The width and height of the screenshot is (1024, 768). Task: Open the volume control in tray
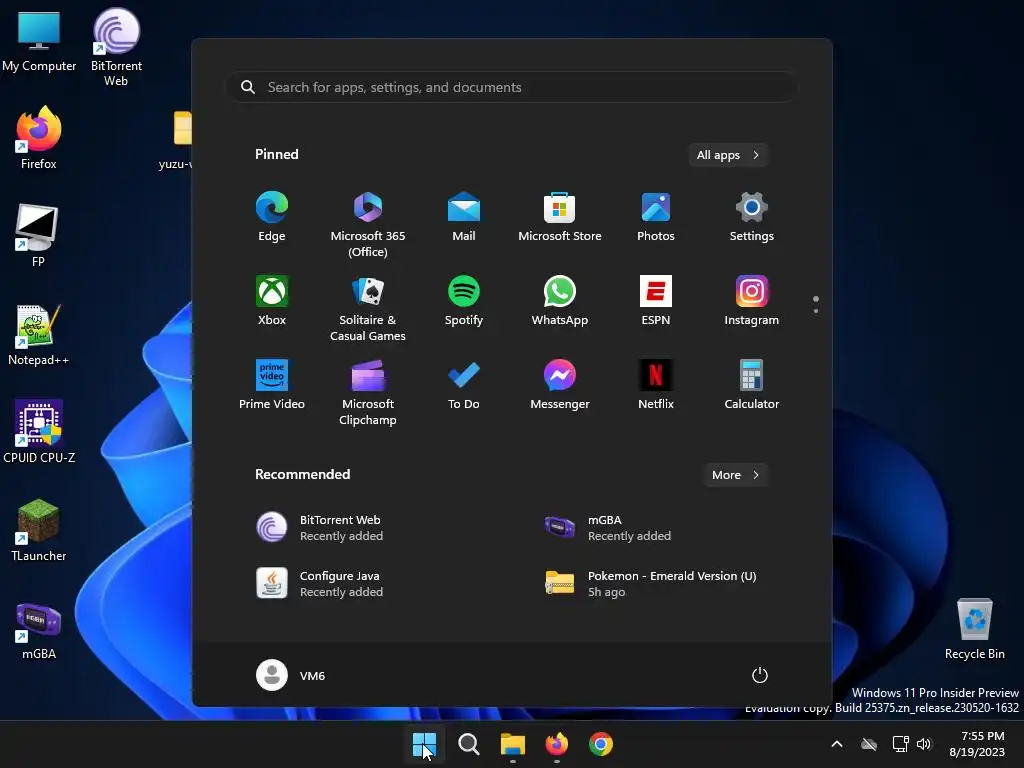point(923,744)
